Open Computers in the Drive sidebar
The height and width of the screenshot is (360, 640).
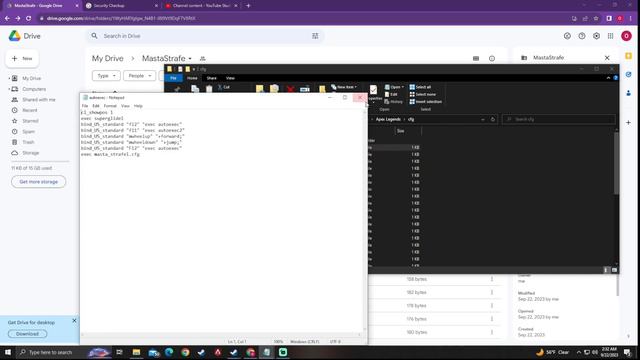pos(34,89)
